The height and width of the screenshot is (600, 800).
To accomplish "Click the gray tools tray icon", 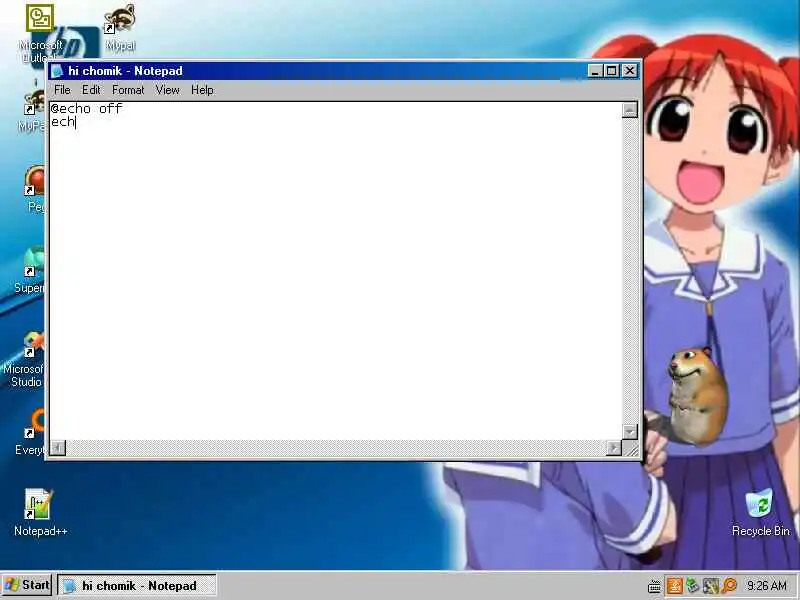I will tap(711, 586).
